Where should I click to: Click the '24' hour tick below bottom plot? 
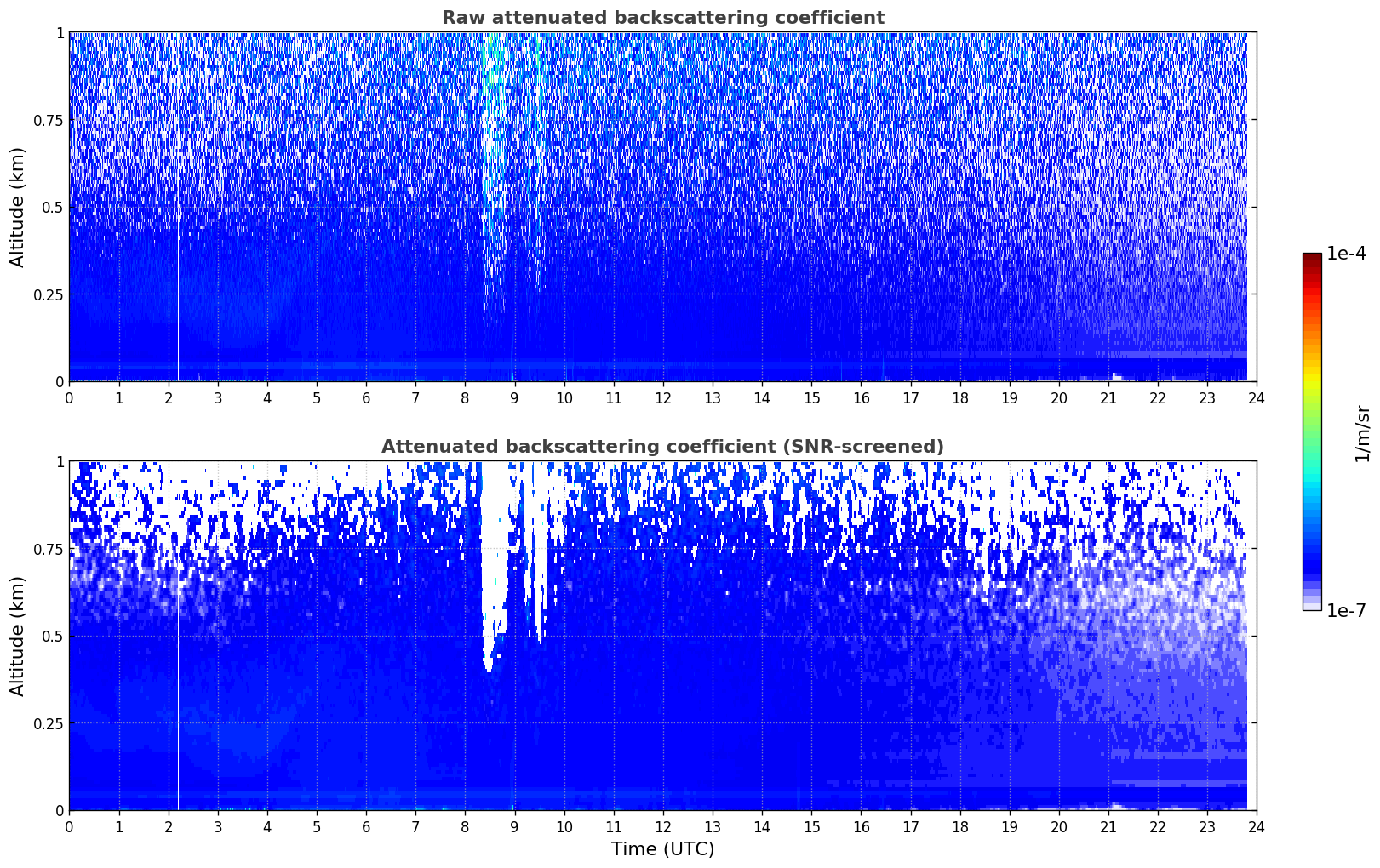1257,826
